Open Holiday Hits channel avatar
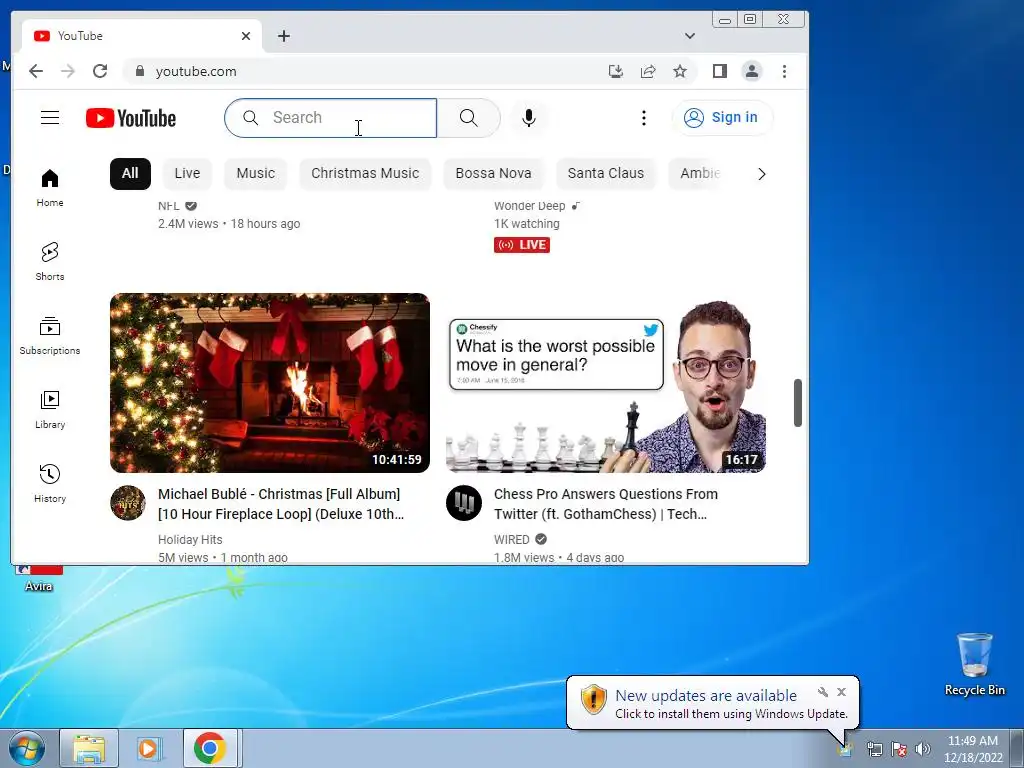 pos(127,503)
